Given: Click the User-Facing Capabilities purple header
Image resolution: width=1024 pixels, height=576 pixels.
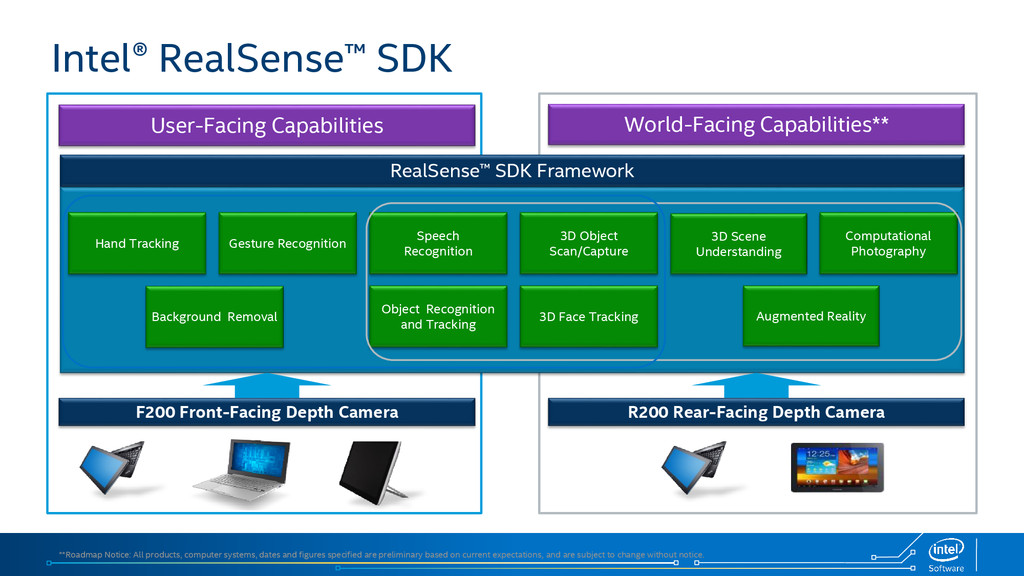Looking at the screenshot, I should [266, 125].
